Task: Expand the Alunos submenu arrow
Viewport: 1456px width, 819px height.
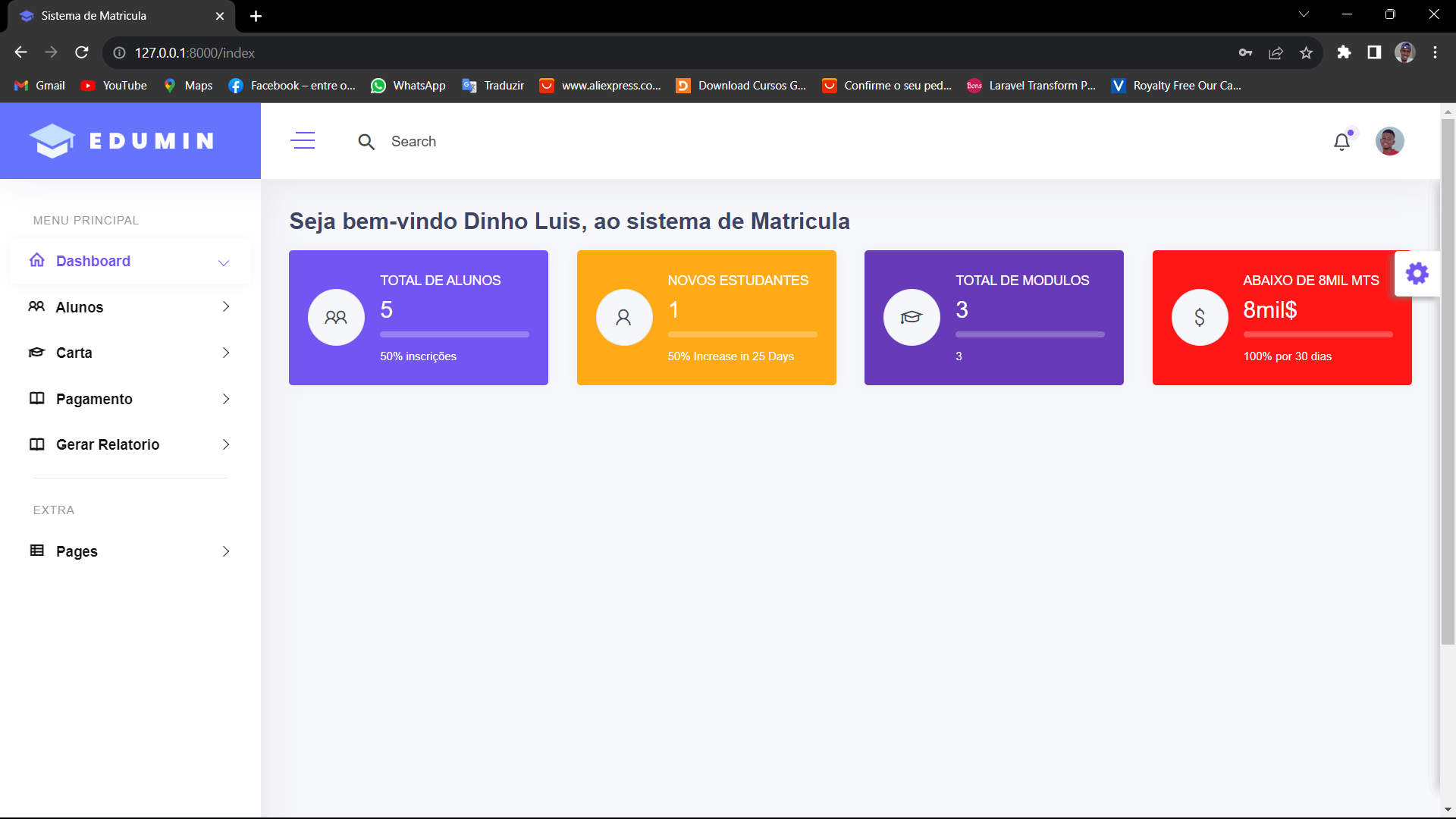Action: click(225, 306)
